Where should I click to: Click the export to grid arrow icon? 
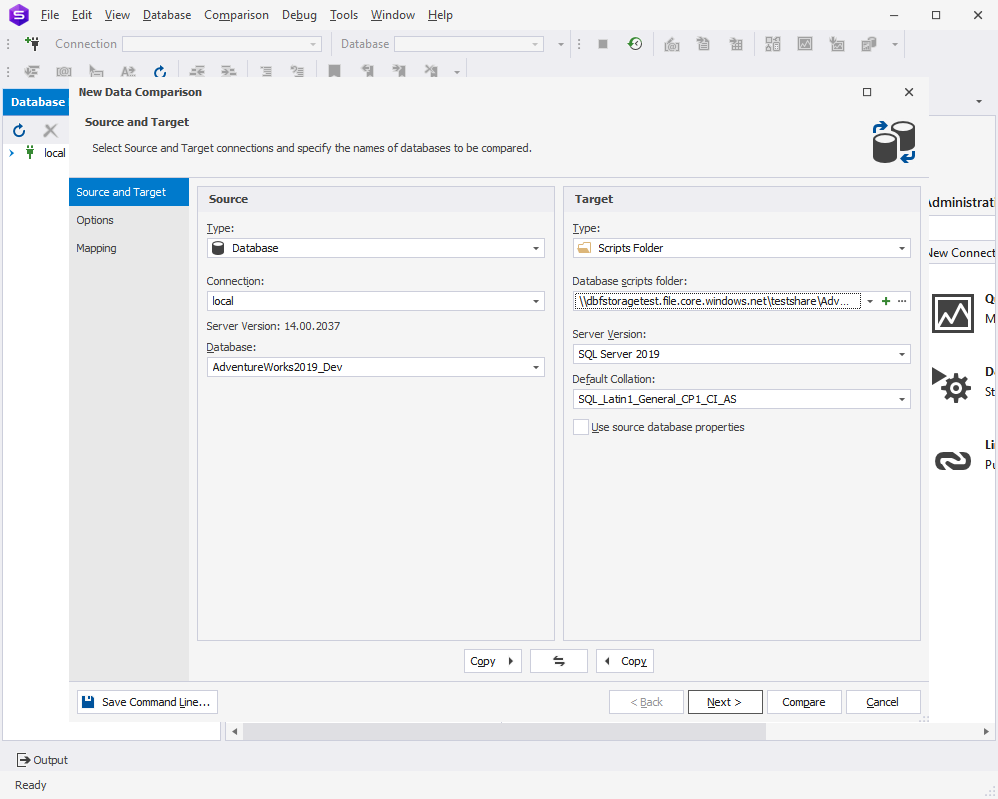[x=736, y=44]
